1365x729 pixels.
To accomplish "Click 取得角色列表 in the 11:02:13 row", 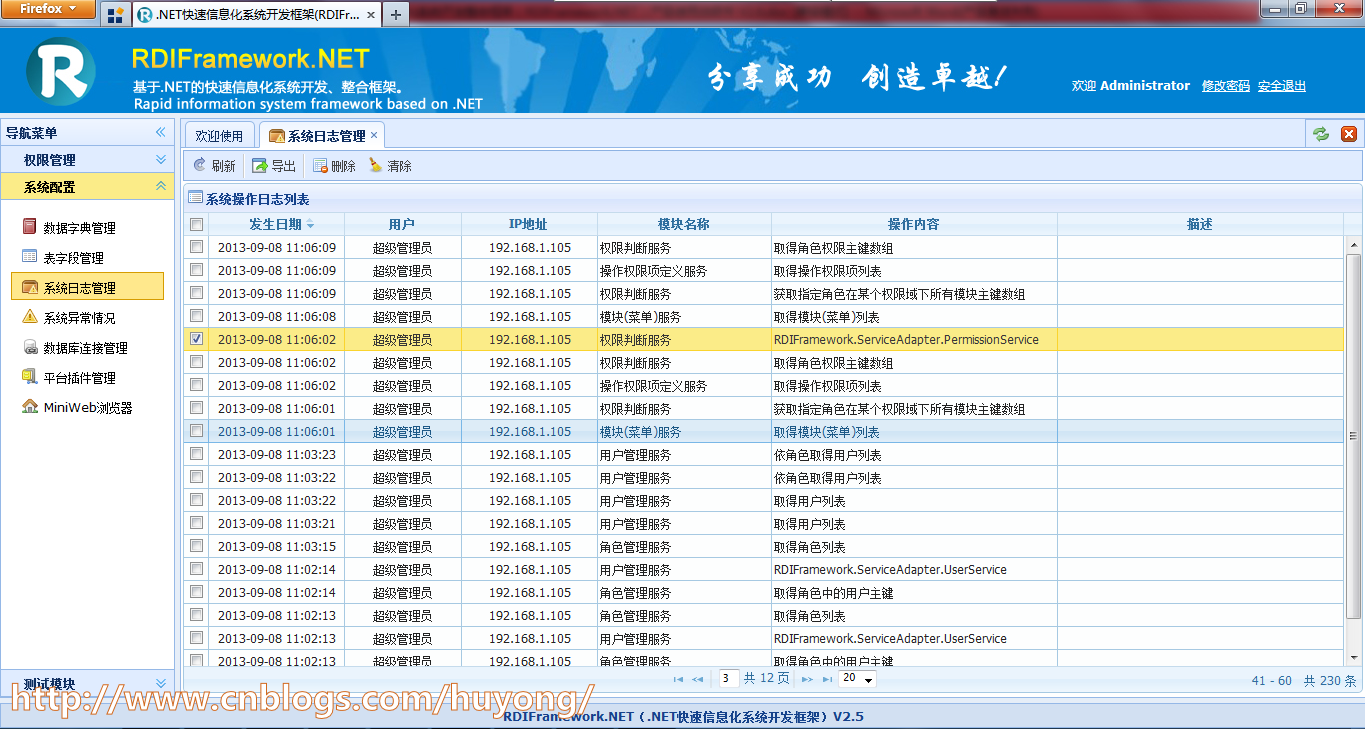I will click(809, 615).
